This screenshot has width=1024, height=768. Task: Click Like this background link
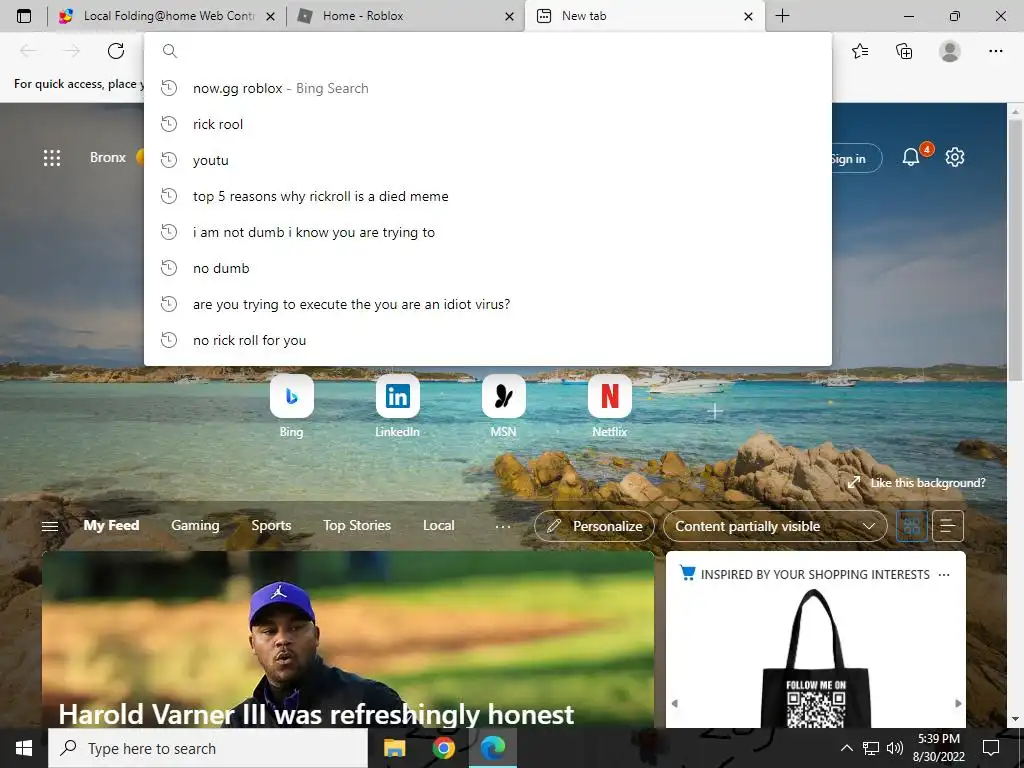[x=917, y=483]
